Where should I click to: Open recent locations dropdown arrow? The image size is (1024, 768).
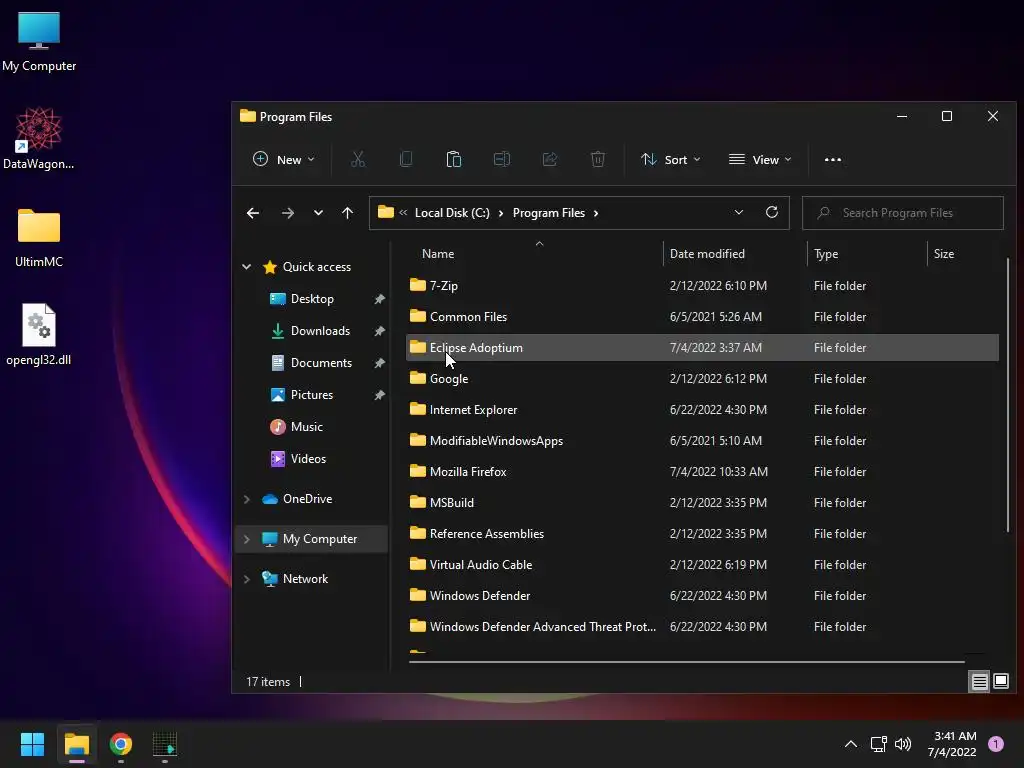pyautogui.click(x=318, y=213)
